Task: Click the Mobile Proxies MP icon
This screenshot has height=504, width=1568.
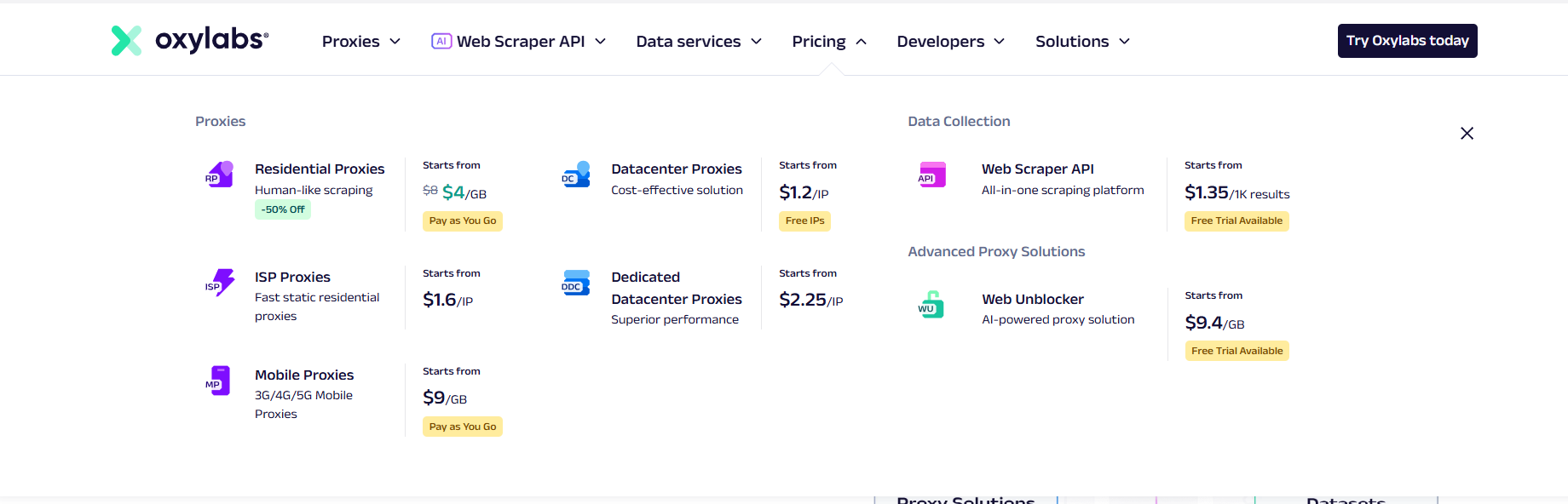Action: click(218, 381)
